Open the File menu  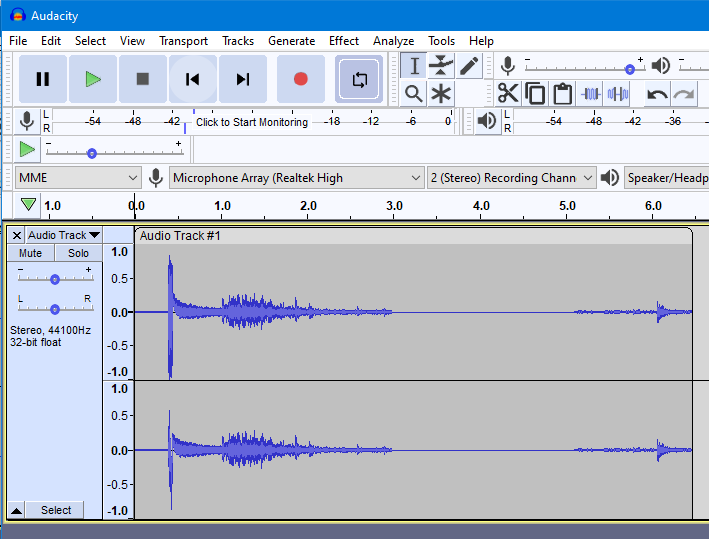[x=18, y=41]
